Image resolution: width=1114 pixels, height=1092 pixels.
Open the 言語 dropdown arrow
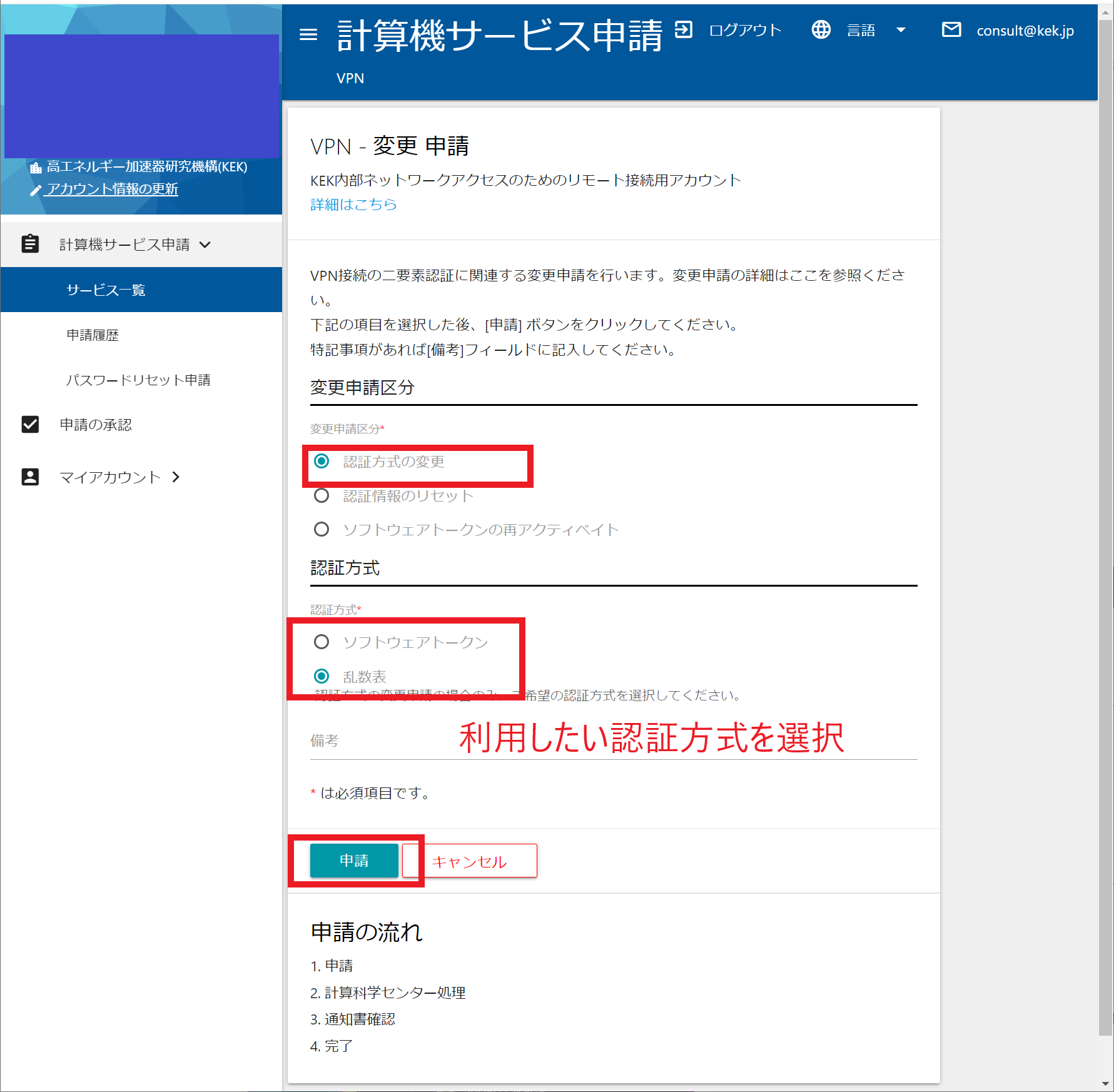tap(901, 30)
